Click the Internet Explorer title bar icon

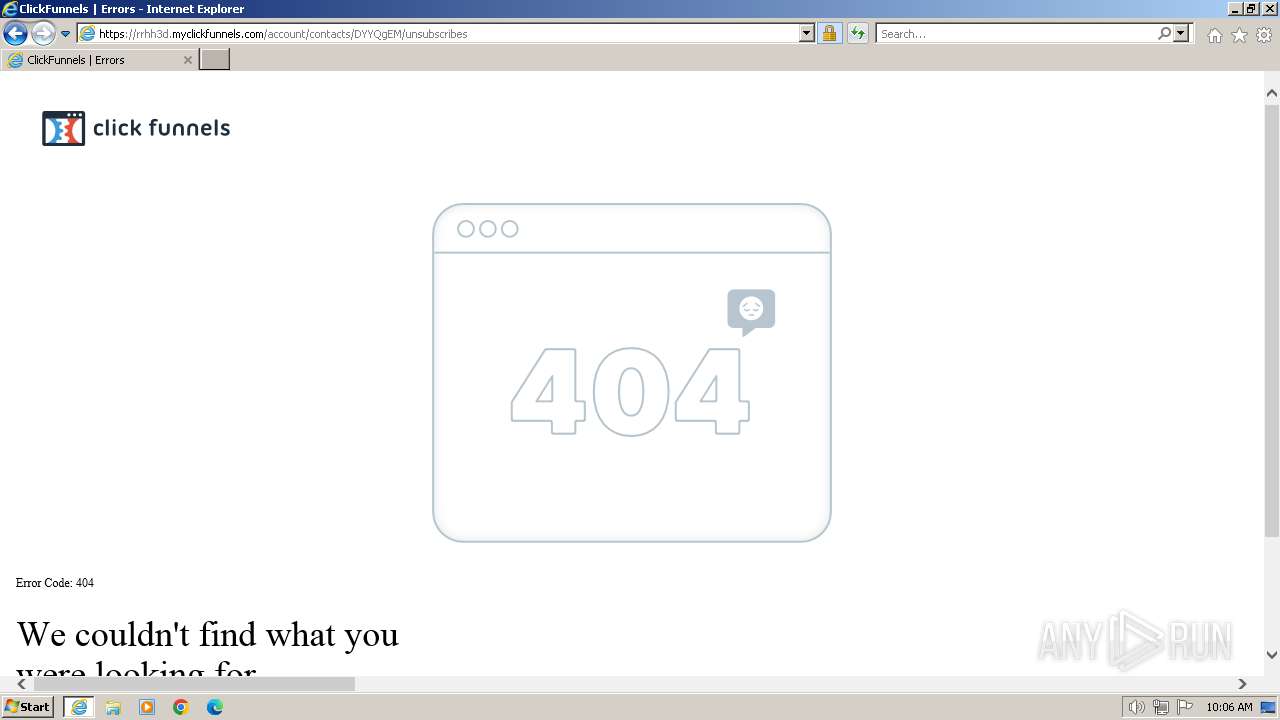[x=9, y=9]
